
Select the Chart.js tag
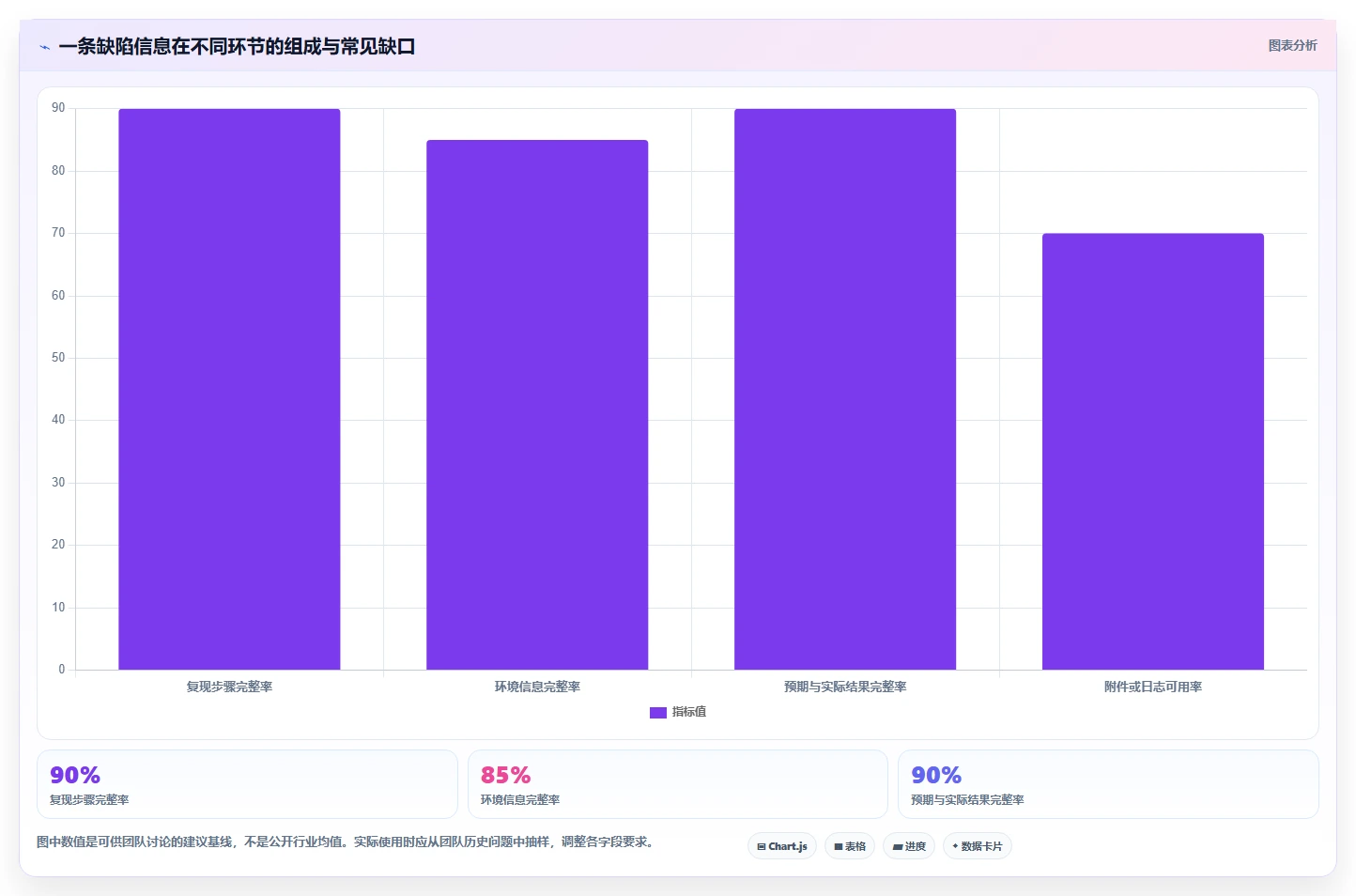(x=782, y=846)
